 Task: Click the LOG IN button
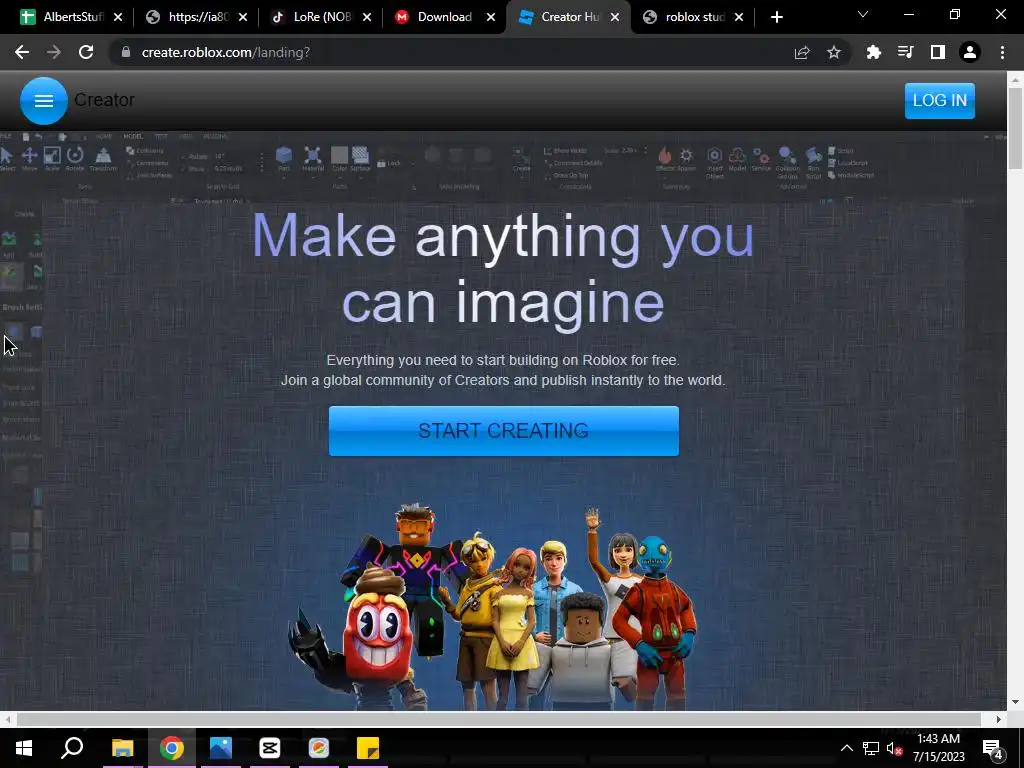click(x=939, y=101)
